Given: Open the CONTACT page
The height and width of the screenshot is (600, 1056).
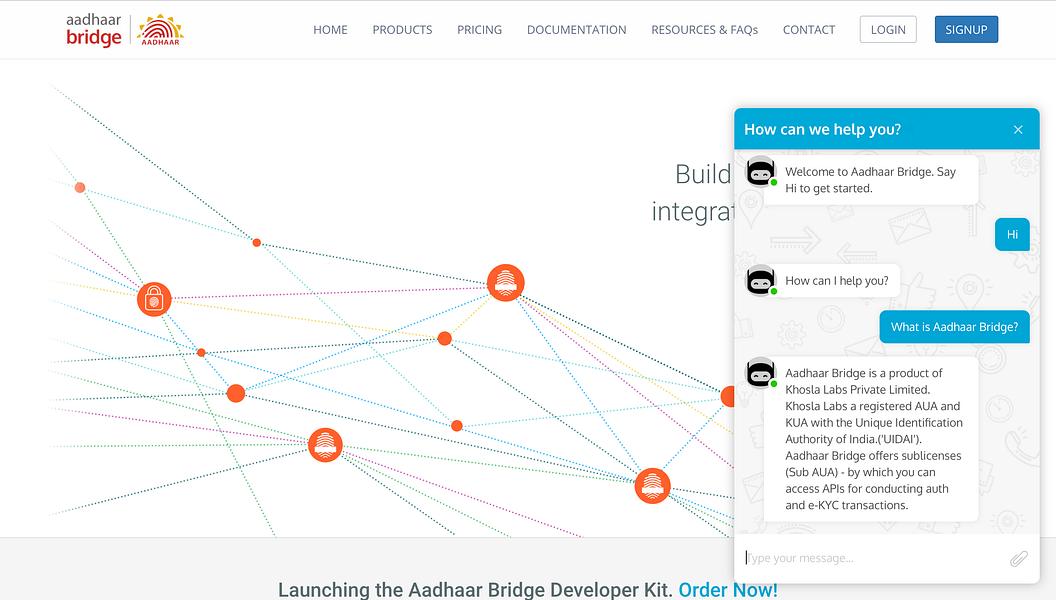Looking at the screenshot, I should pos(809,30).
